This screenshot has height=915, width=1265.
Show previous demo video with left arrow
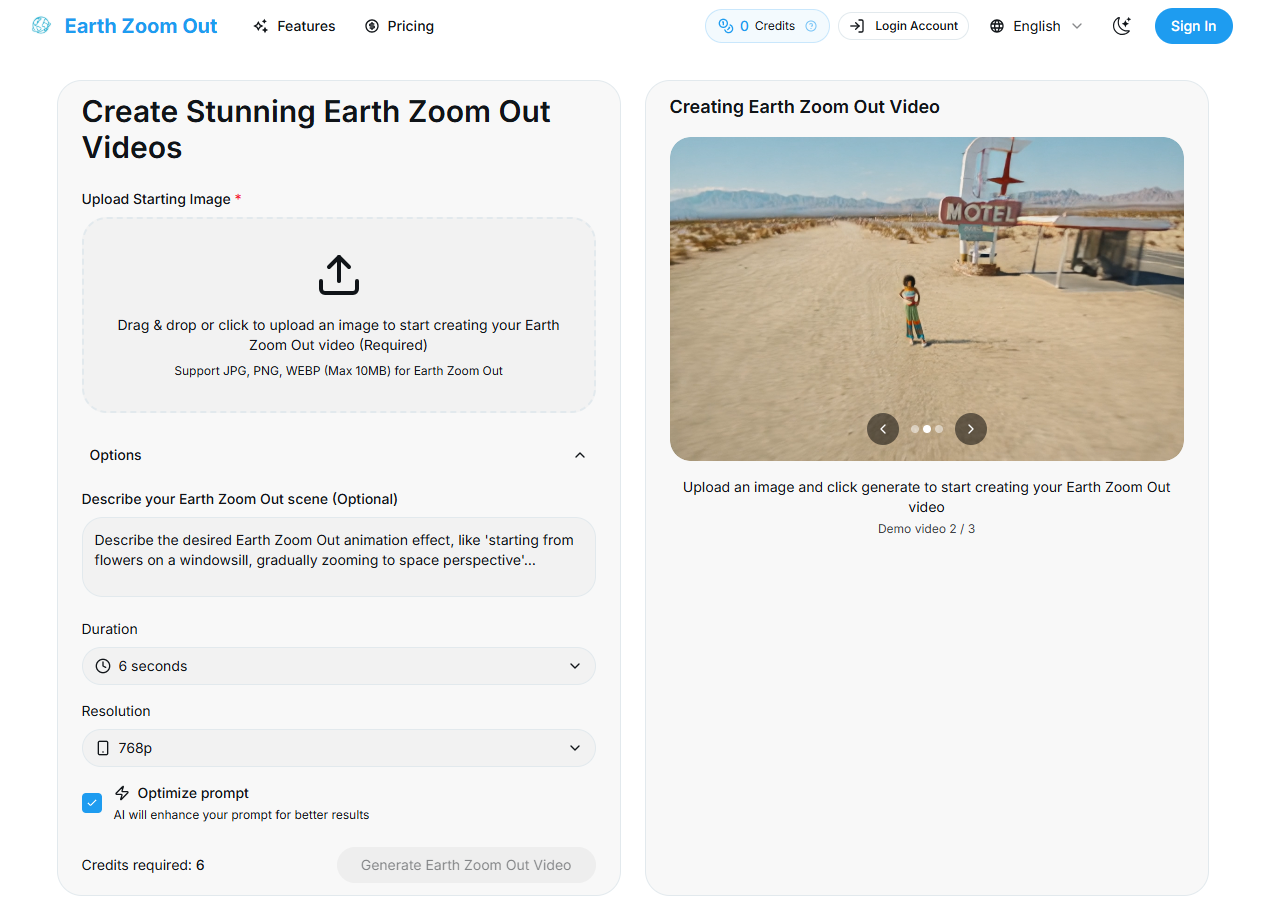(883, 429)
